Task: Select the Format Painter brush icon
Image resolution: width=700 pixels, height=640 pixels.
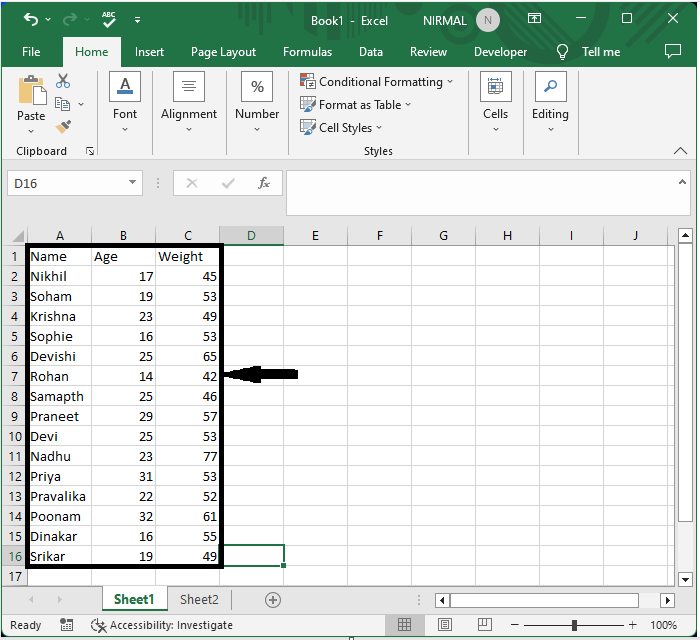Action: pyautogui.click(x=63, y=127)
